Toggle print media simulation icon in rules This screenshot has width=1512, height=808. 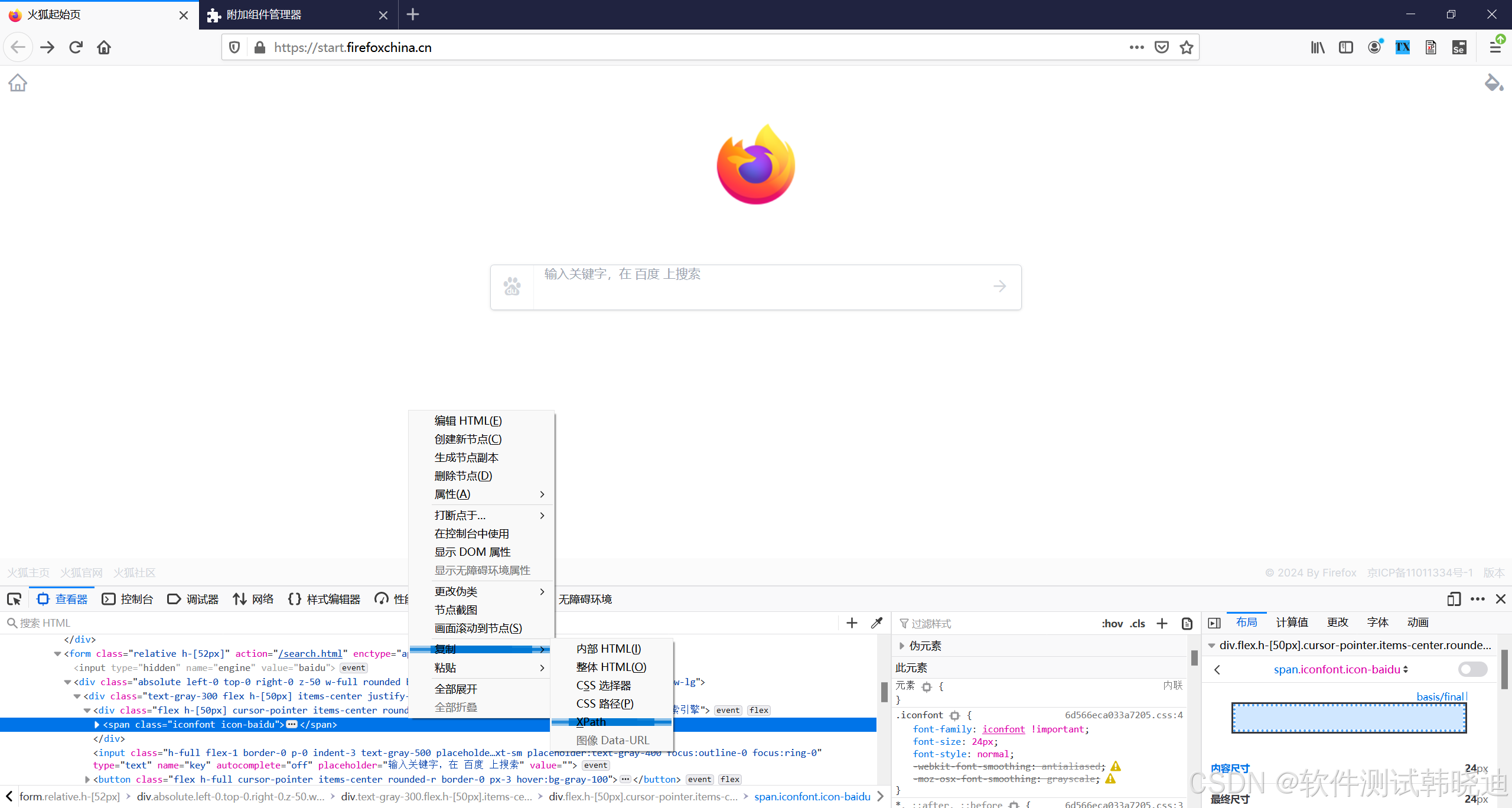[x=1187, y=624]
